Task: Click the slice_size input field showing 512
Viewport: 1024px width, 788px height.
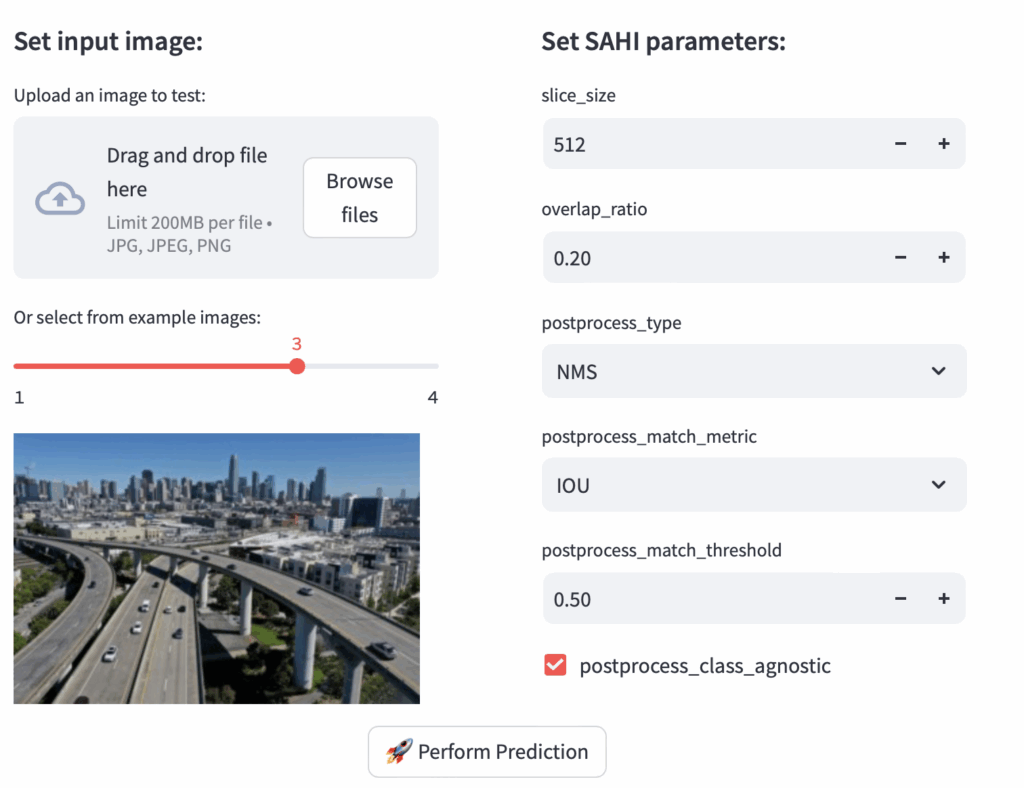Action: pyautogui.click(x=700, y=144)
